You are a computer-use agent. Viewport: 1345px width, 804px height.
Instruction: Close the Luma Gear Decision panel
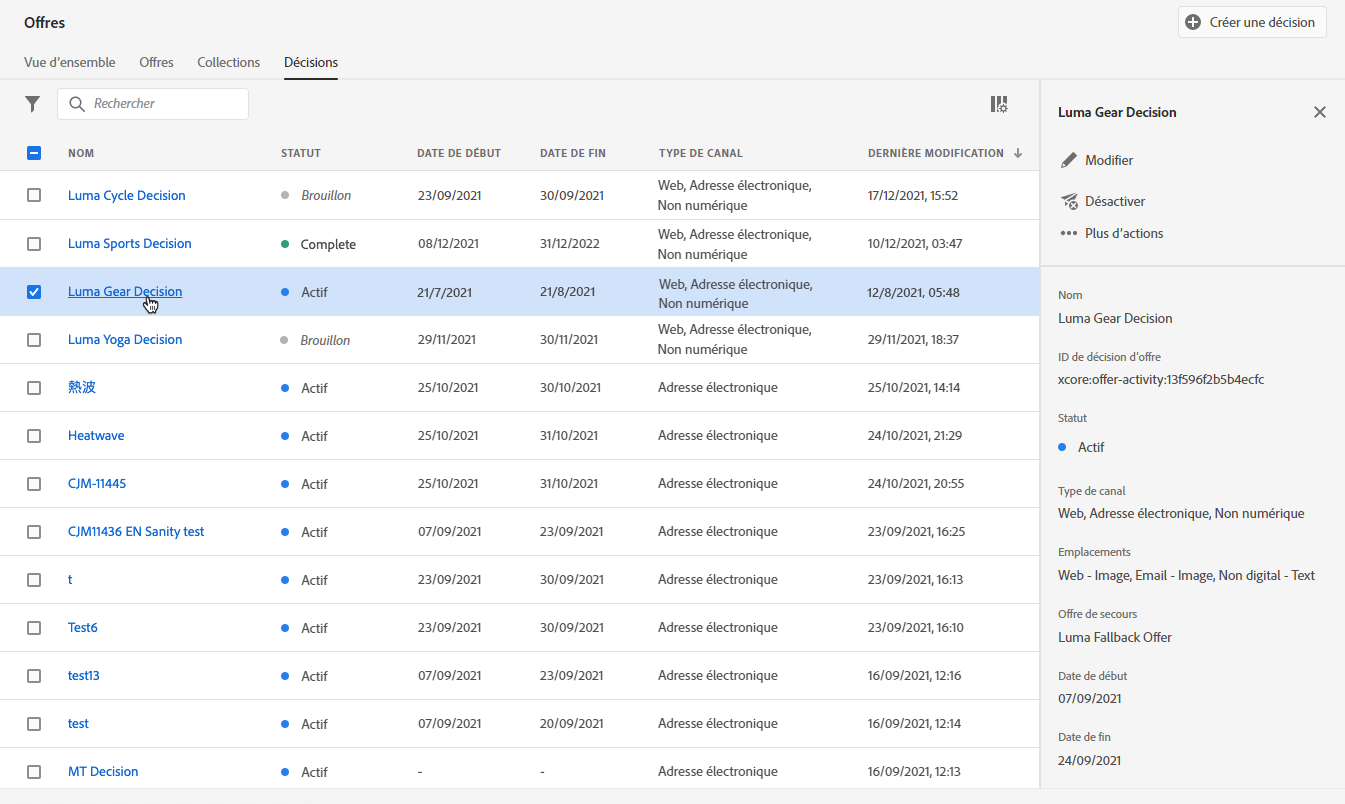(x=1319, y=112)
